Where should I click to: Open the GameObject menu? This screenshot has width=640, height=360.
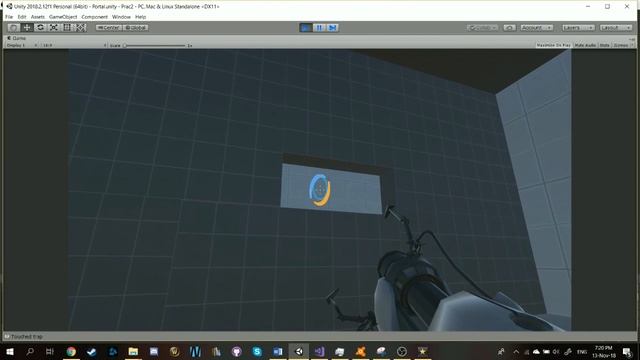tap(63, 17)
